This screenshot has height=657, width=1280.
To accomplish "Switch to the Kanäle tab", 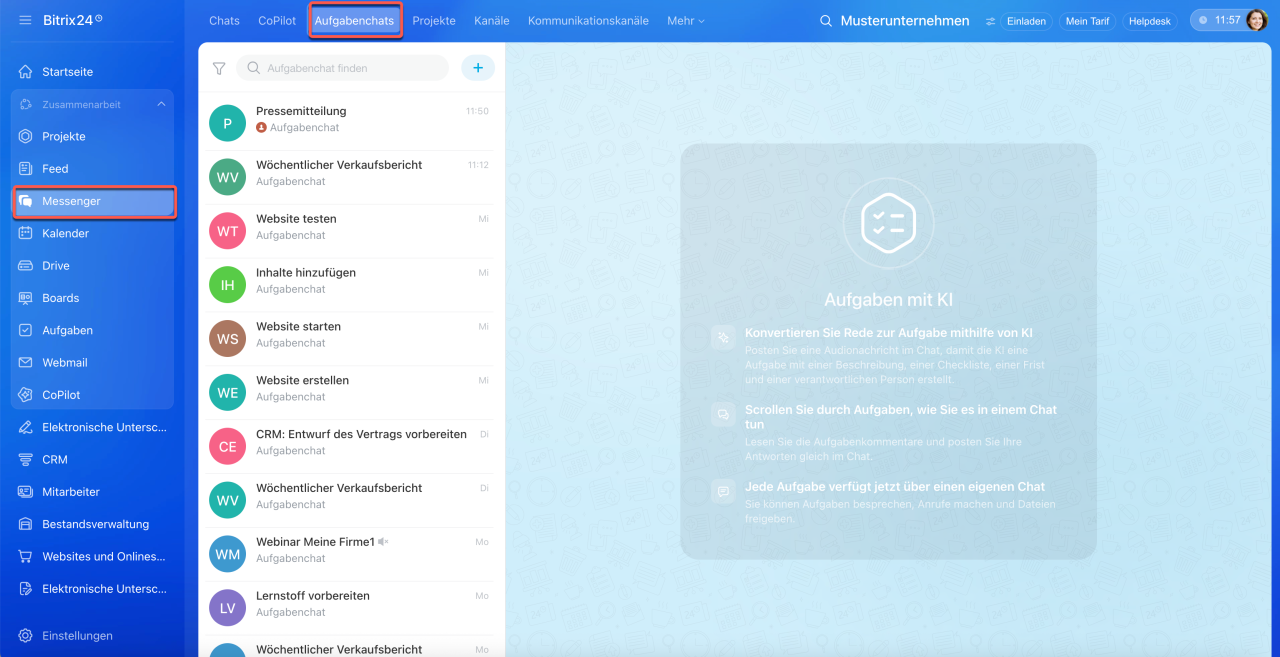I will click(491, 21).
